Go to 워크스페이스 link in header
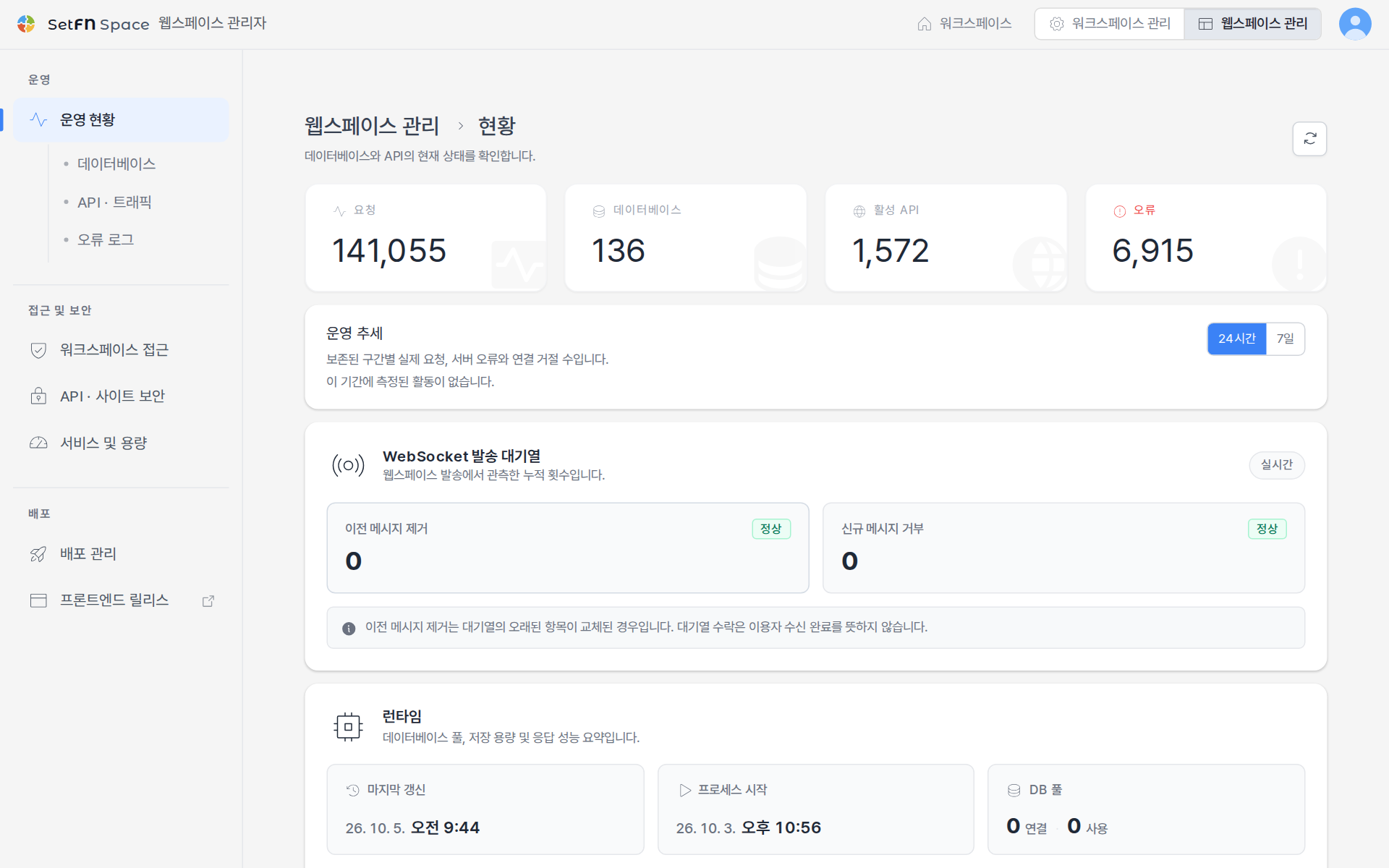The image size is (1389, 868). (x=964, y=24)
